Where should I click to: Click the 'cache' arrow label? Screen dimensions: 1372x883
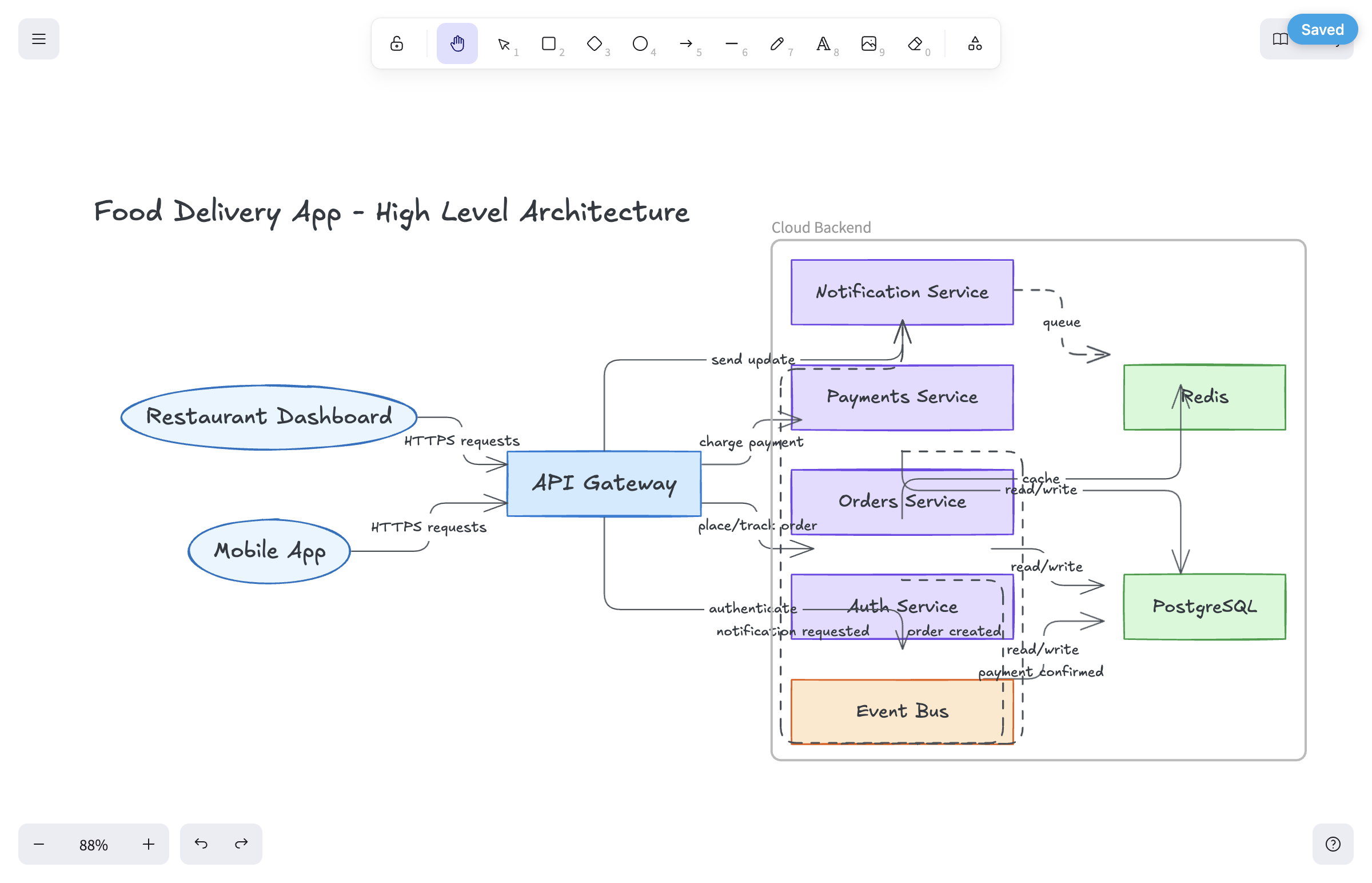click(1041, 478)
